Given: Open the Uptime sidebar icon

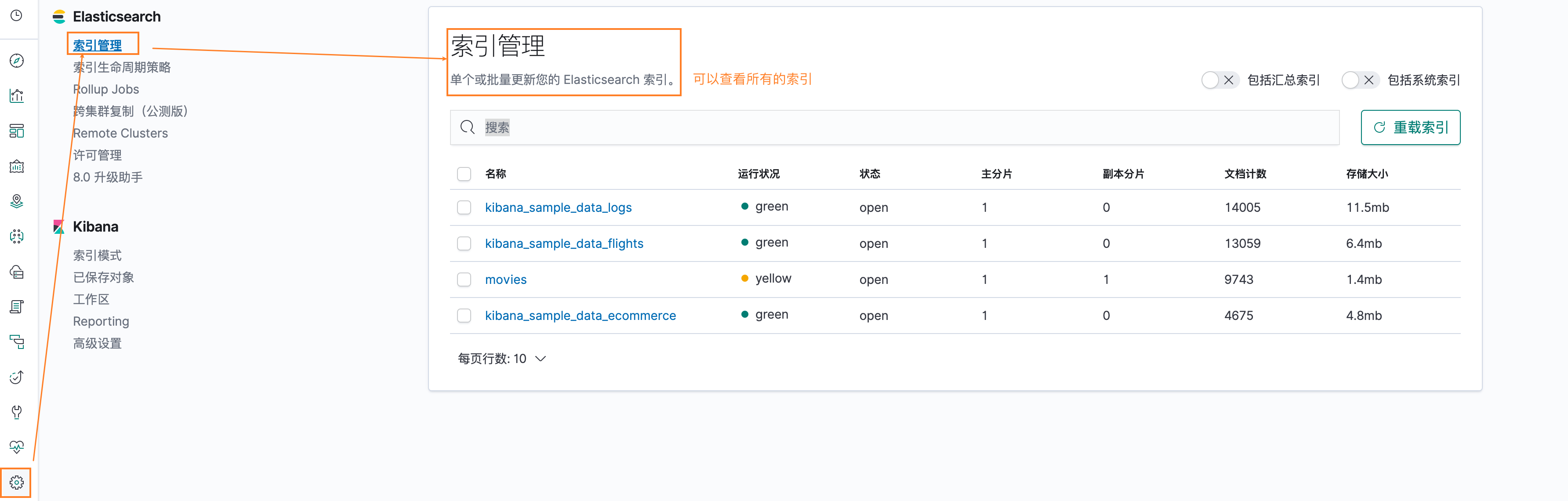Looking at the screenshot, I should point(16,377).
